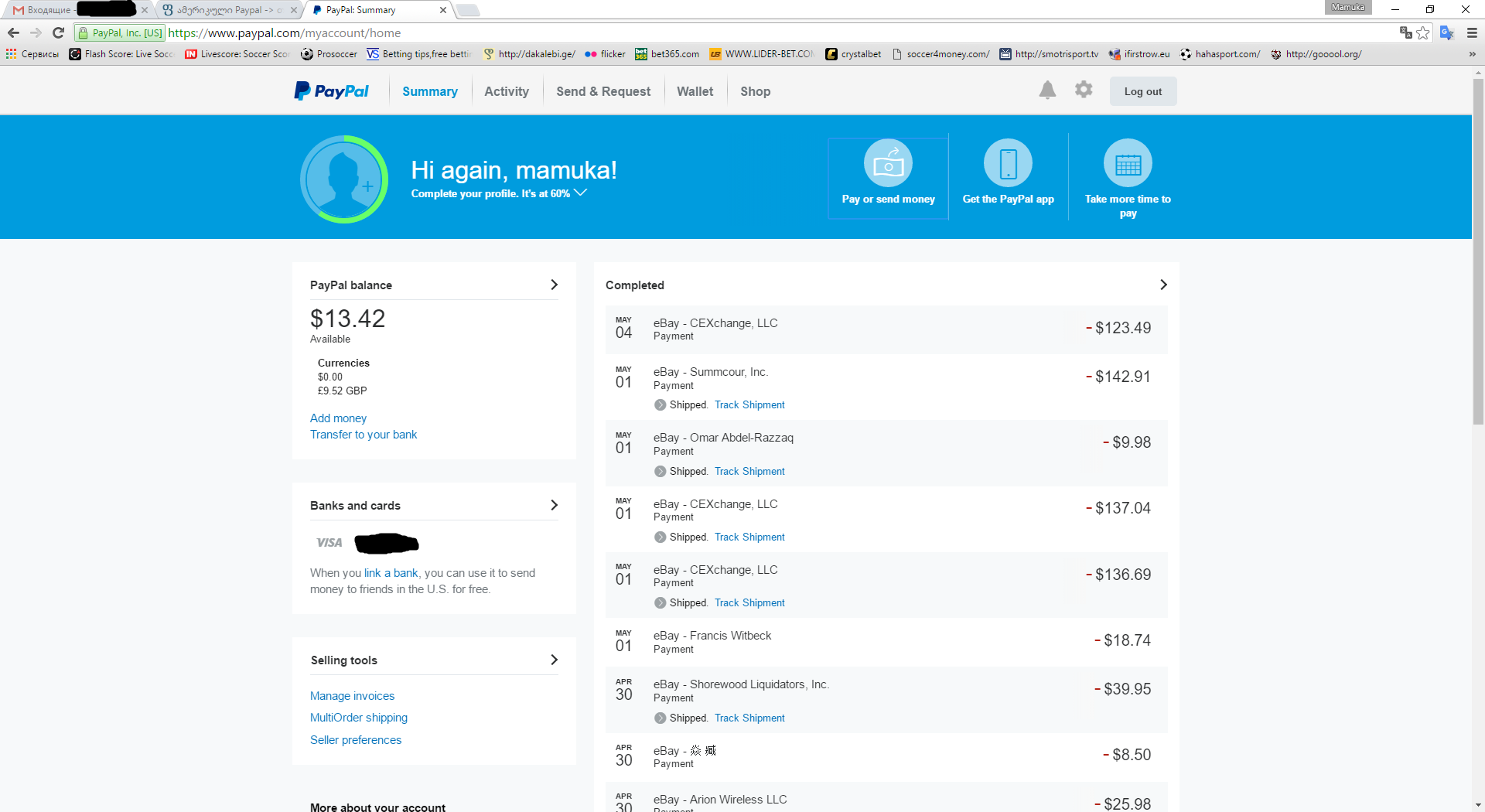This screenshot has height=812, width=1485.
Task: Click the Google Translate extension icon
Action: click(x=1447, y=32)
